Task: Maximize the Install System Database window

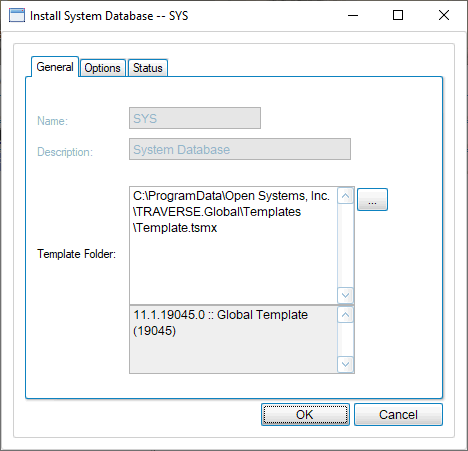Action: (398, 15)
